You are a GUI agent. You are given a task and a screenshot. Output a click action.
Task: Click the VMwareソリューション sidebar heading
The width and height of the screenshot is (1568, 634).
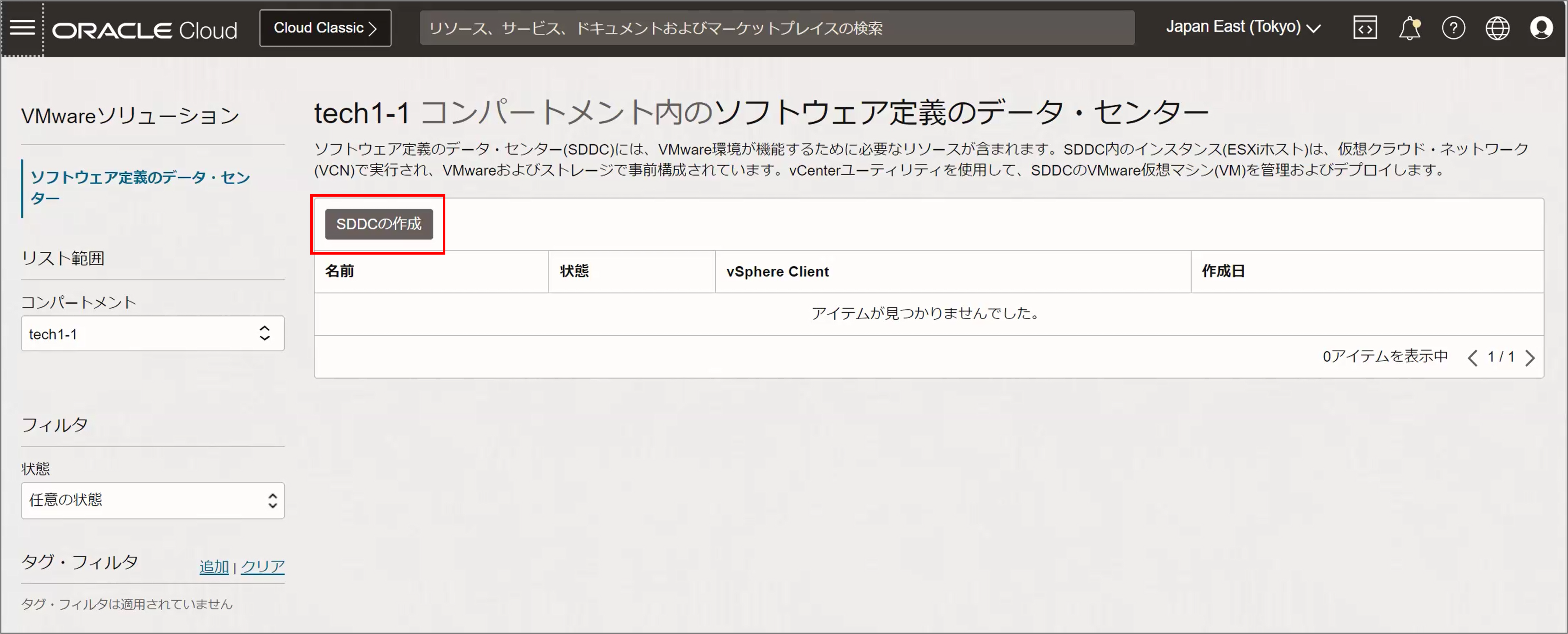click(x=130, y=116)
